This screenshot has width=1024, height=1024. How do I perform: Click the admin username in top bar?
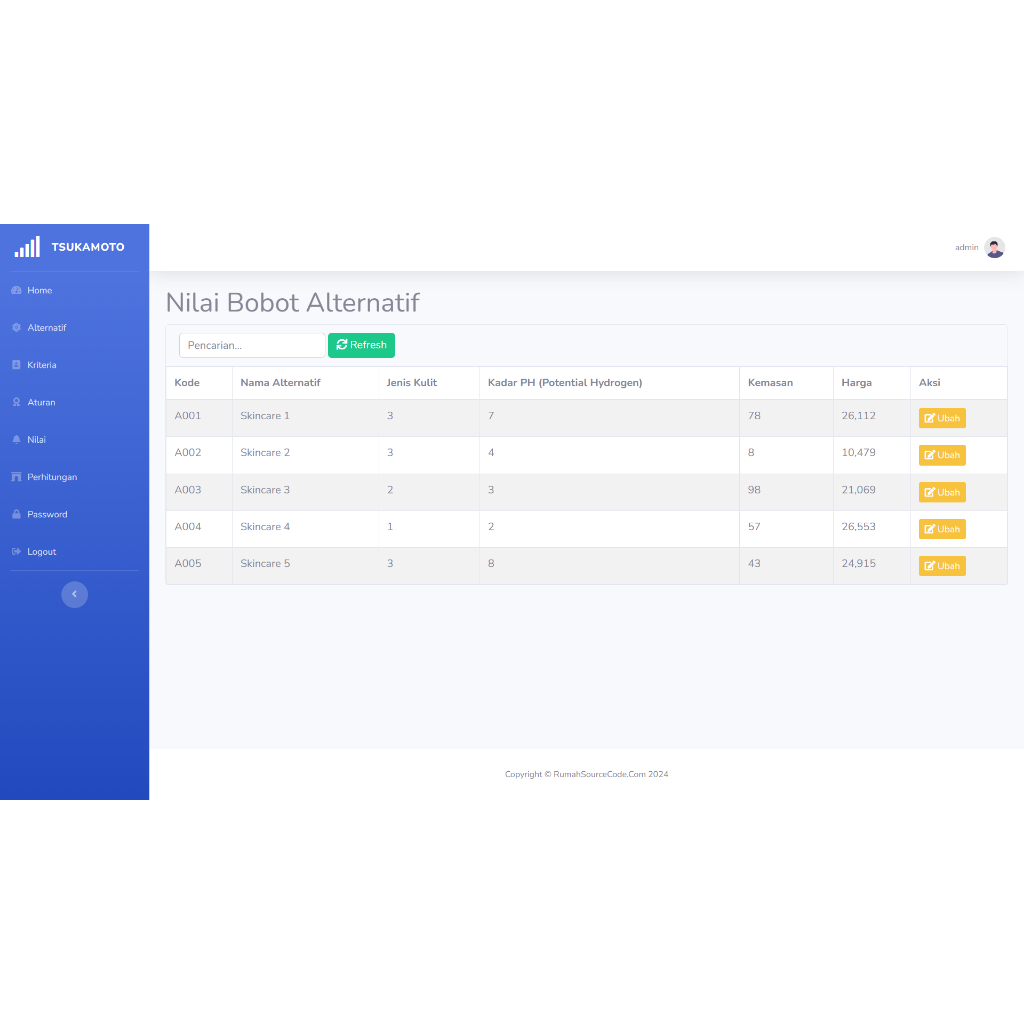tap(966, 247)
